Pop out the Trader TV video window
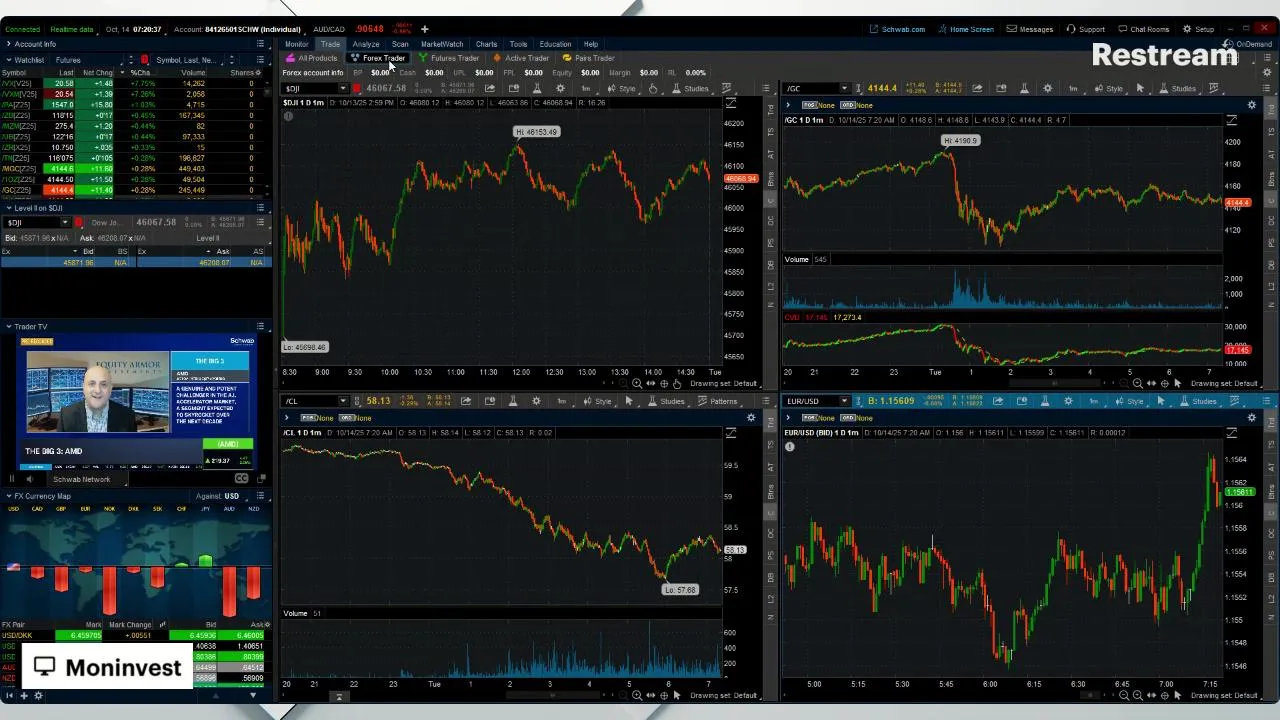The image size is (1280, 720). [261, 479]
